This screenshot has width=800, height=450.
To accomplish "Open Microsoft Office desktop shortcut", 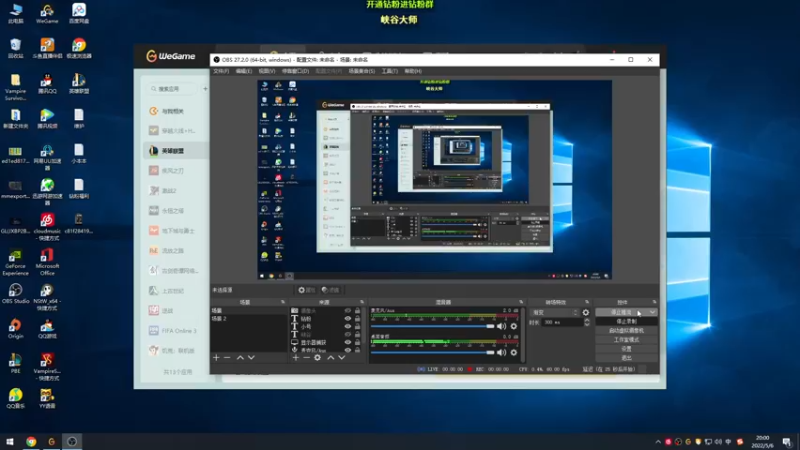I will [47, 262].
